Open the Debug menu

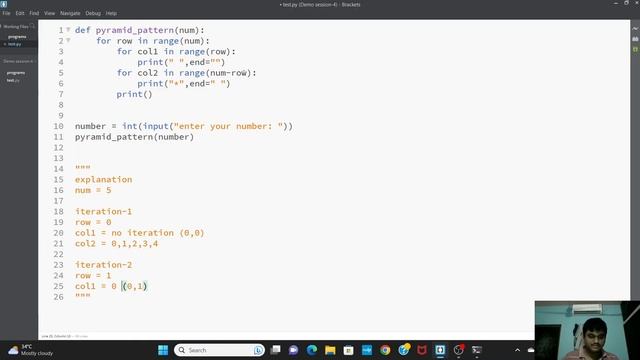[93, 13]
